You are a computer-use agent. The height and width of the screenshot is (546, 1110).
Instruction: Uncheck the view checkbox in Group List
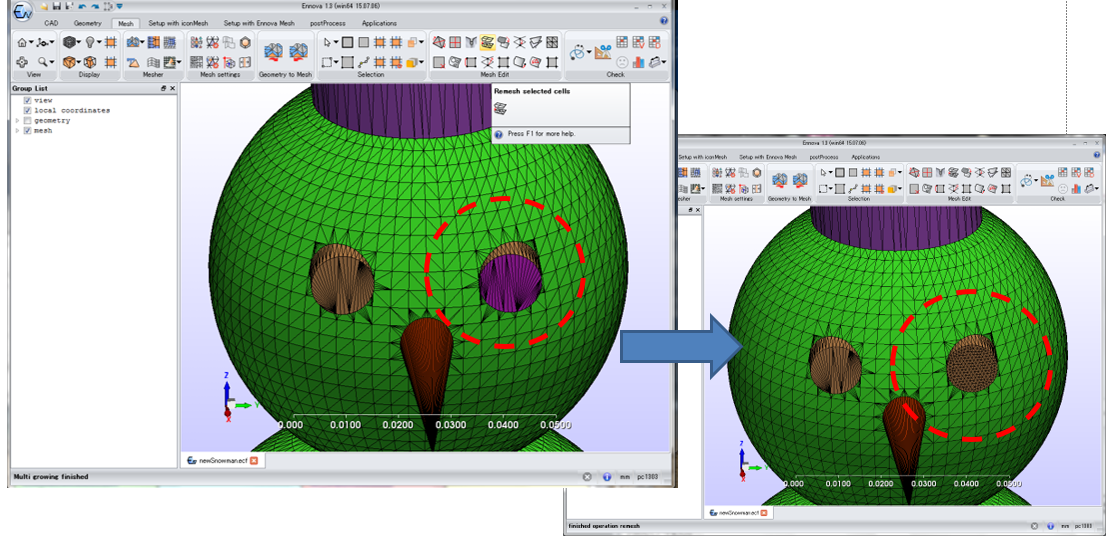28,100
